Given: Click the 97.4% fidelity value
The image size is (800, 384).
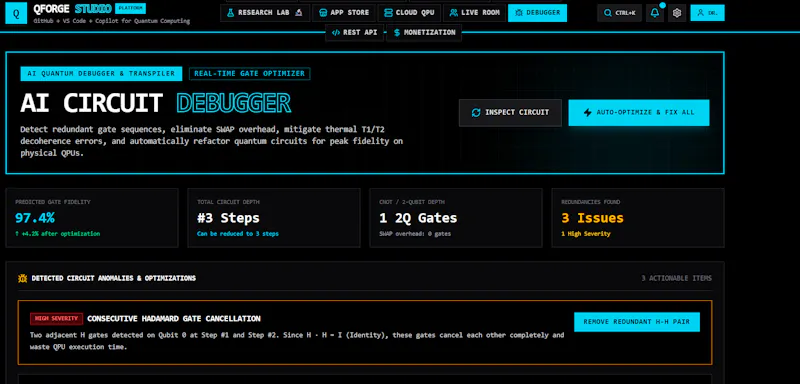Looking at the screenshot, I should pos(35,218).
